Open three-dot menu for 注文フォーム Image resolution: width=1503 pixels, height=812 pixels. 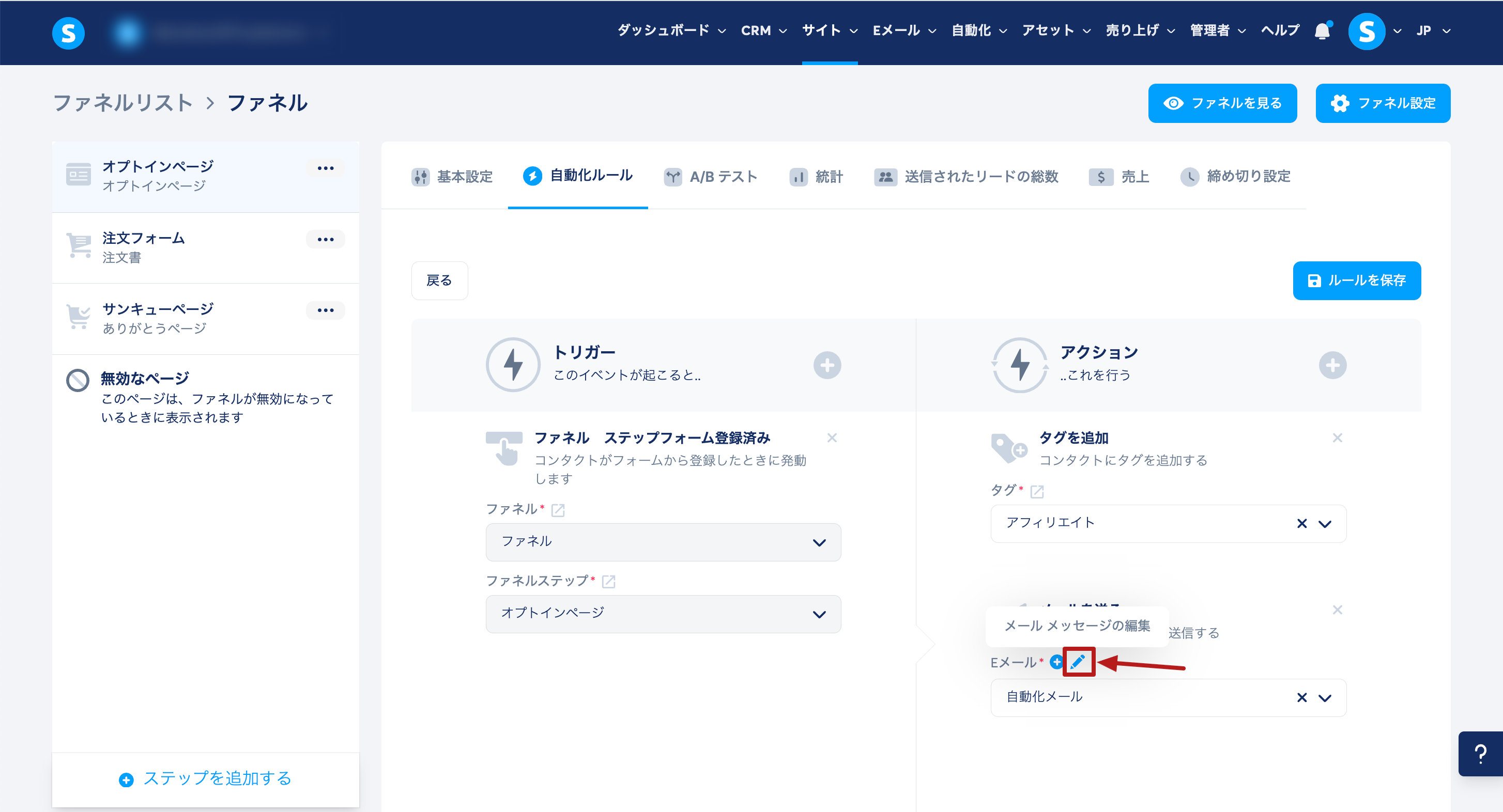coord(325,240)
